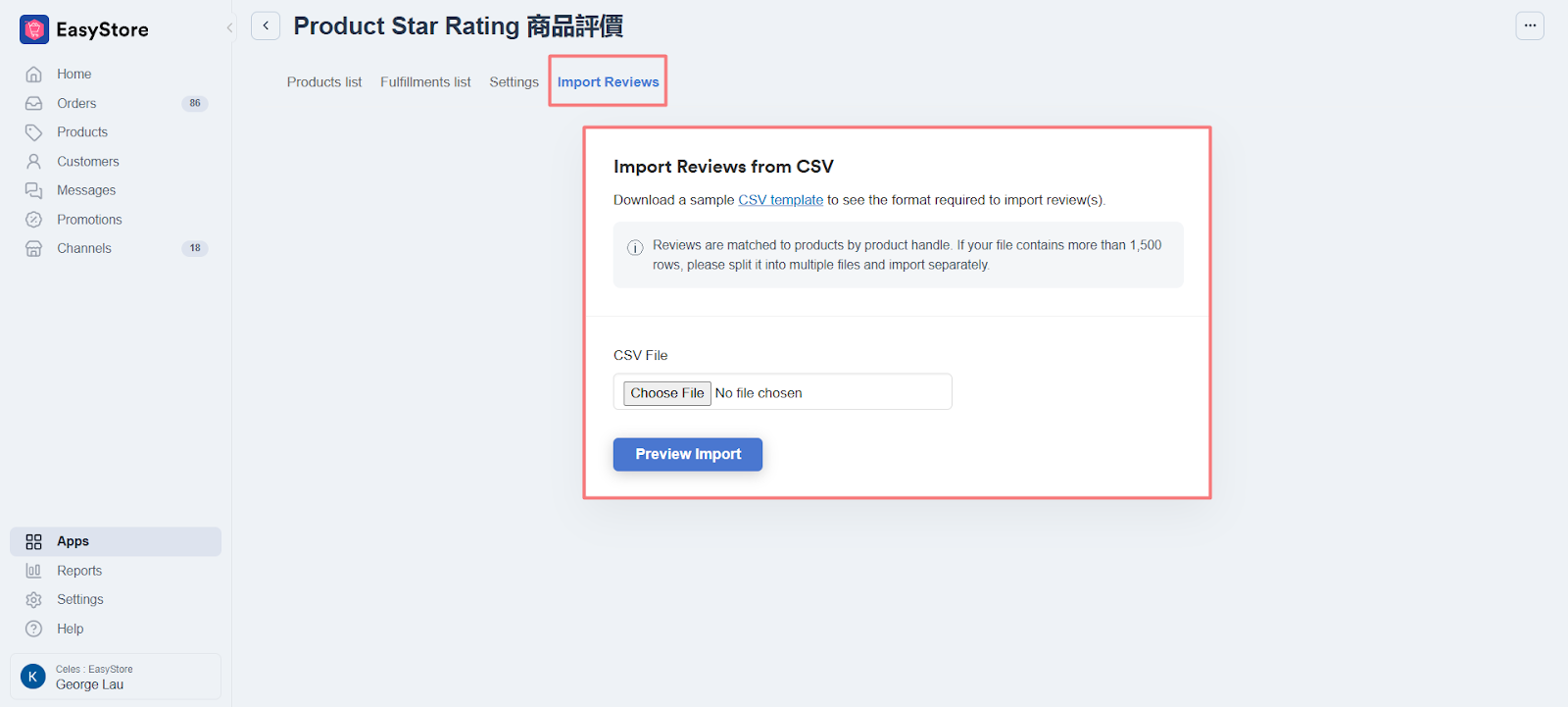Download the sample CSV template link
Image resolution: width=1568 pixels, height=707 pixels.
[780, 200]
